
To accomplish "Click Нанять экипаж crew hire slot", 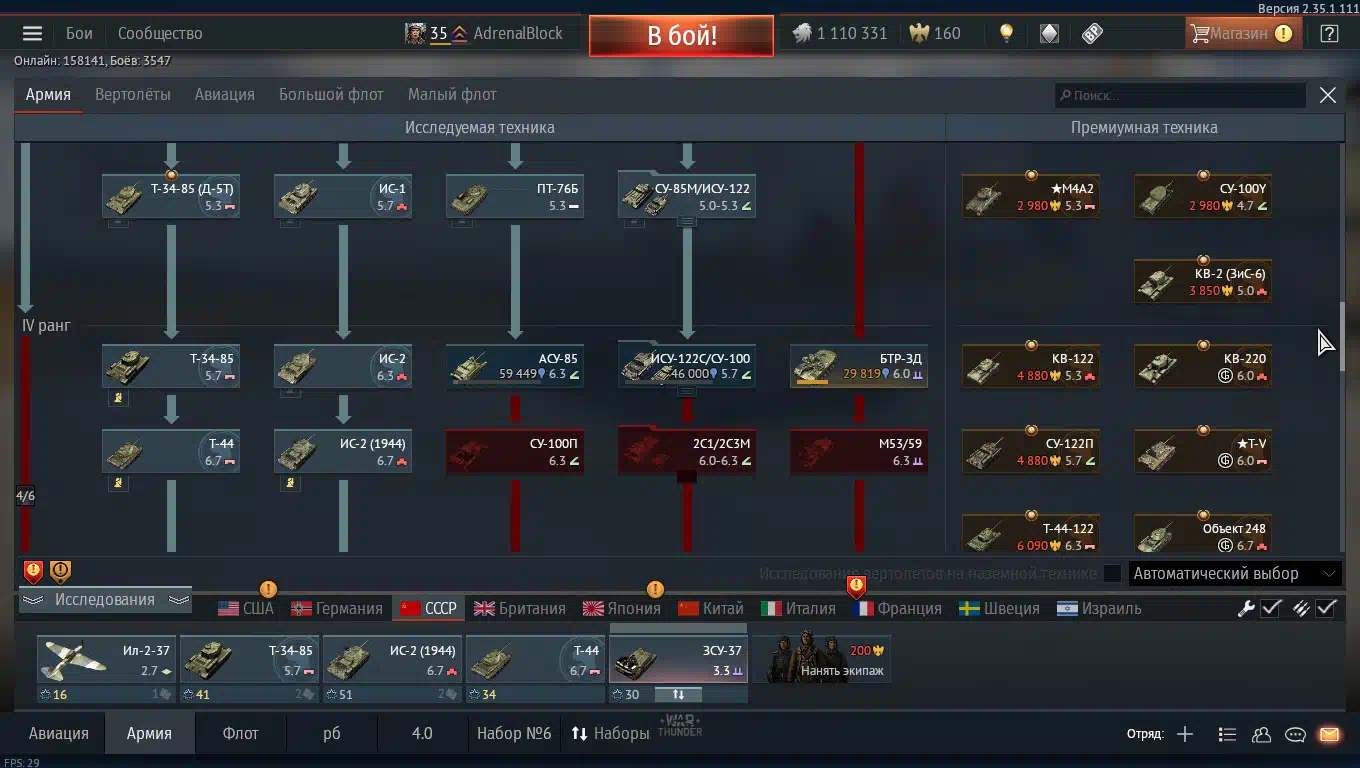I will pos(821,660).
